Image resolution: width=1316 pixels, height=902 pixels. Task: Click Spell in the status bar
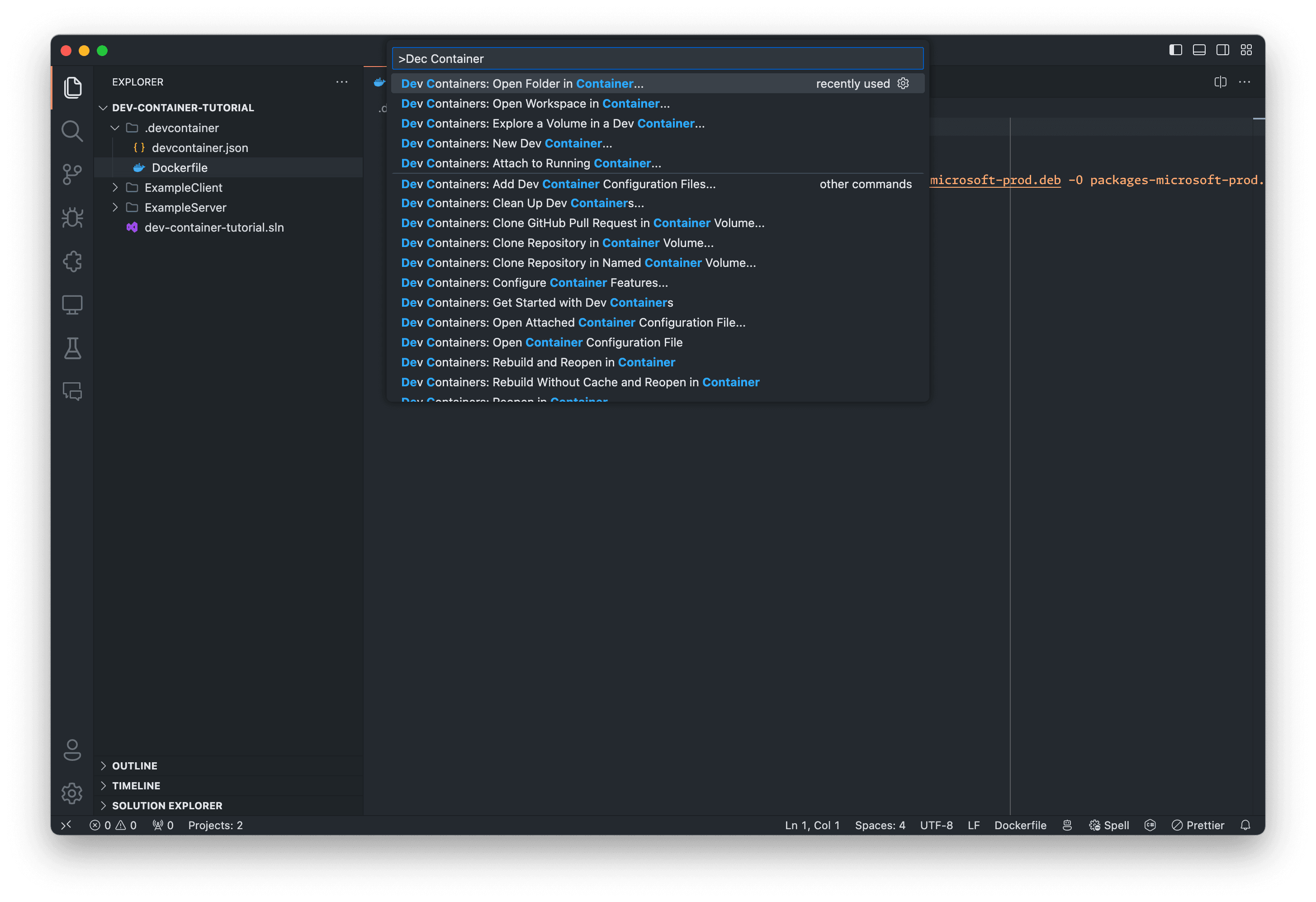(x=1109, y=825)
